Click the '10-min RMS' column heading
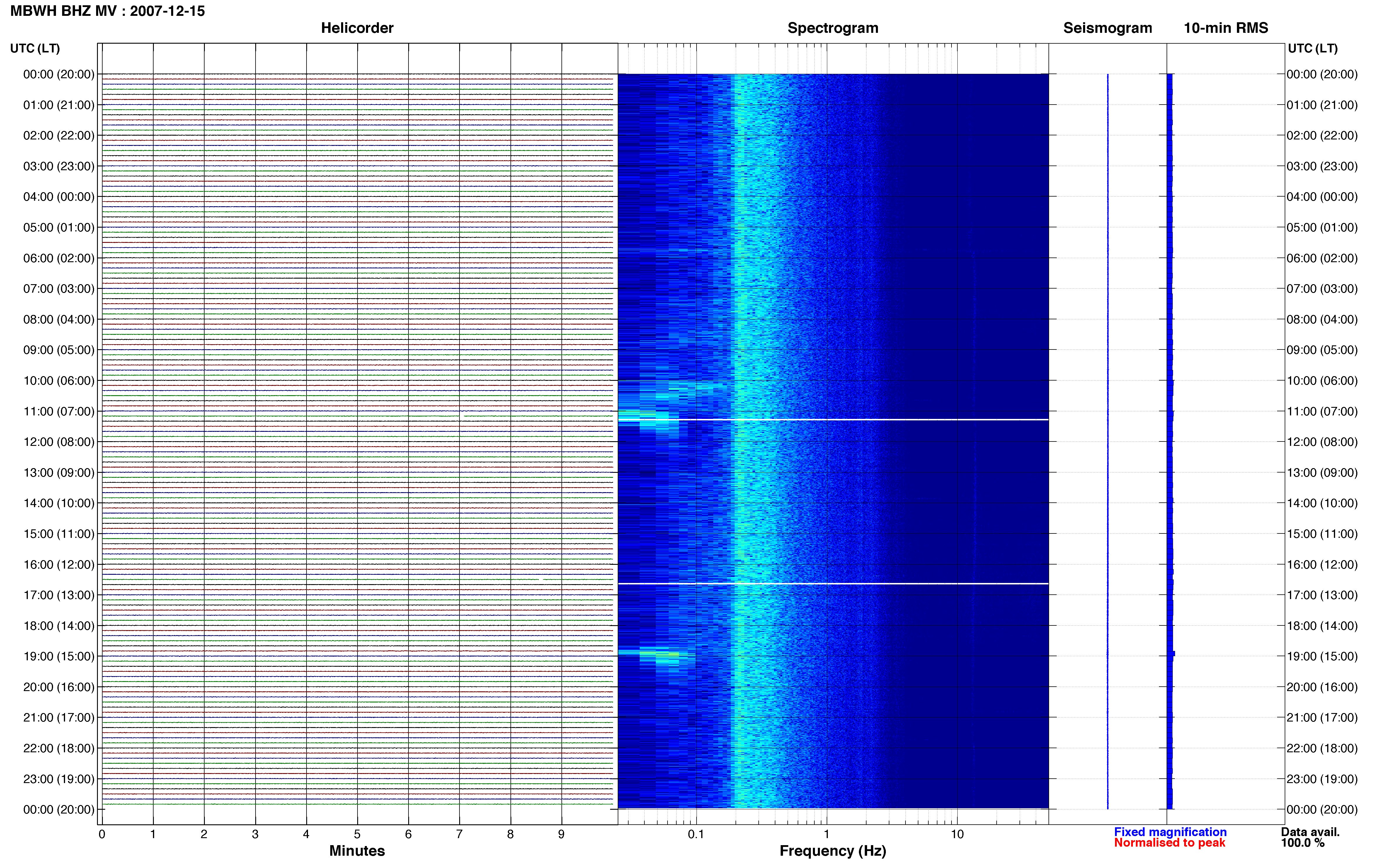 (x=1226, y=28)
